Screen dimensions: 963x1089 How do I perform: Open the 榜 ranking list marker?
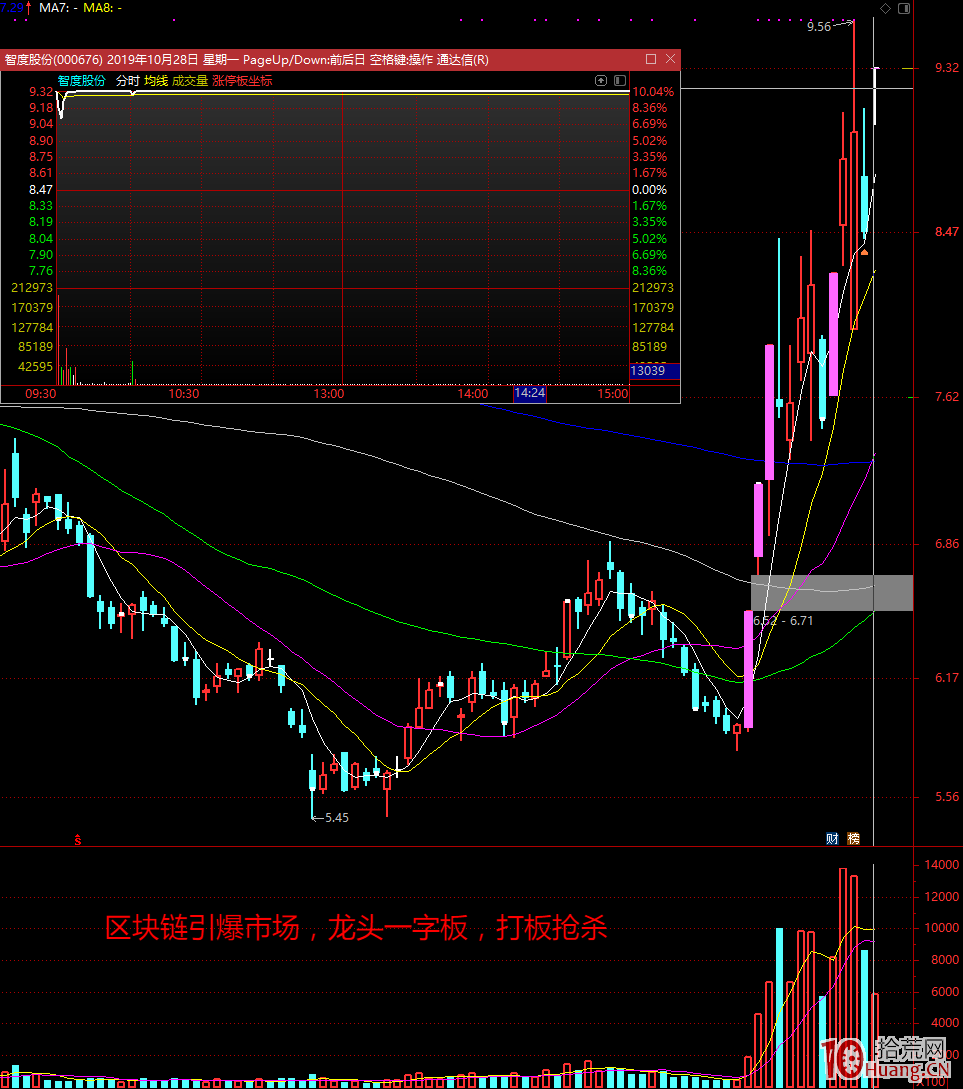[854, 838]
